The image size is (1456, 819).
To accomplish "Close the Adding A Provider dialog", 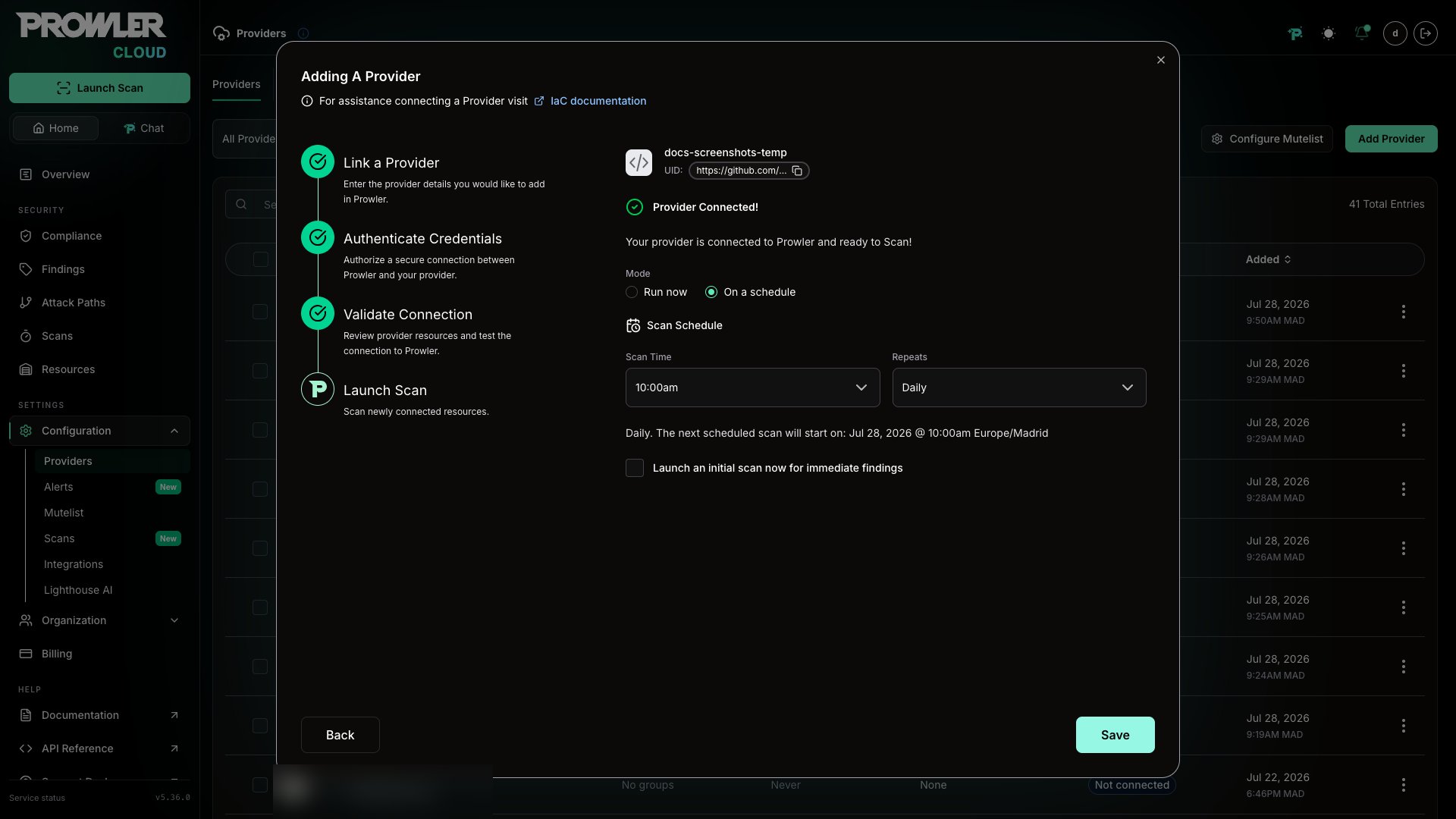I will pyautogui.click(x=1161, y=60).
